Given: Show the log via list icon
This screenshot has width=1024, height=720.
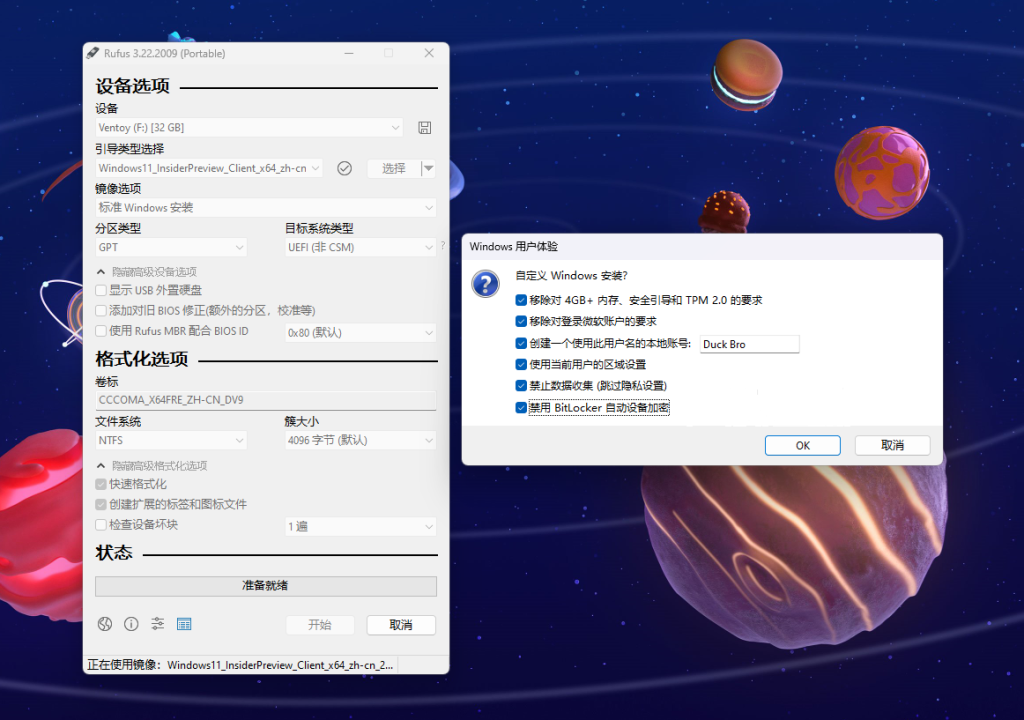Looking at the screenshot, I should click(184, 624).
